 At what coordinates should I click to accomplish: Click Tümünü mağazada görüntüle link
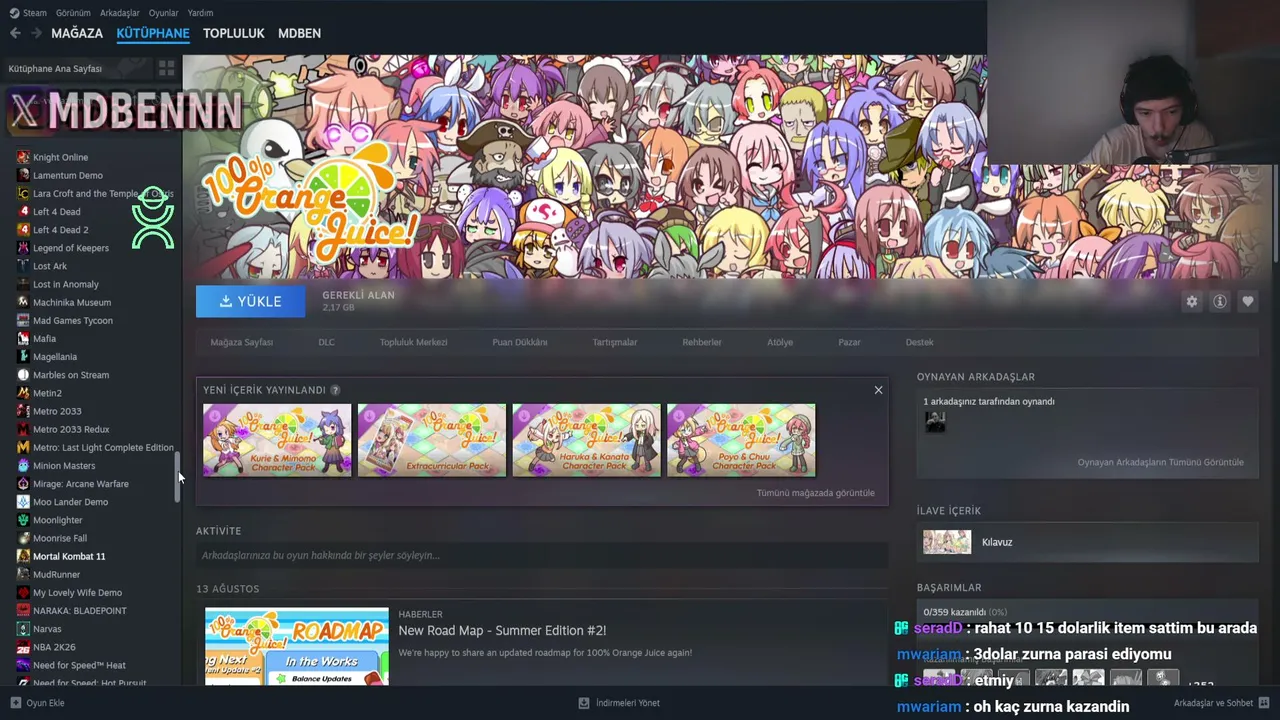[815, 493]
